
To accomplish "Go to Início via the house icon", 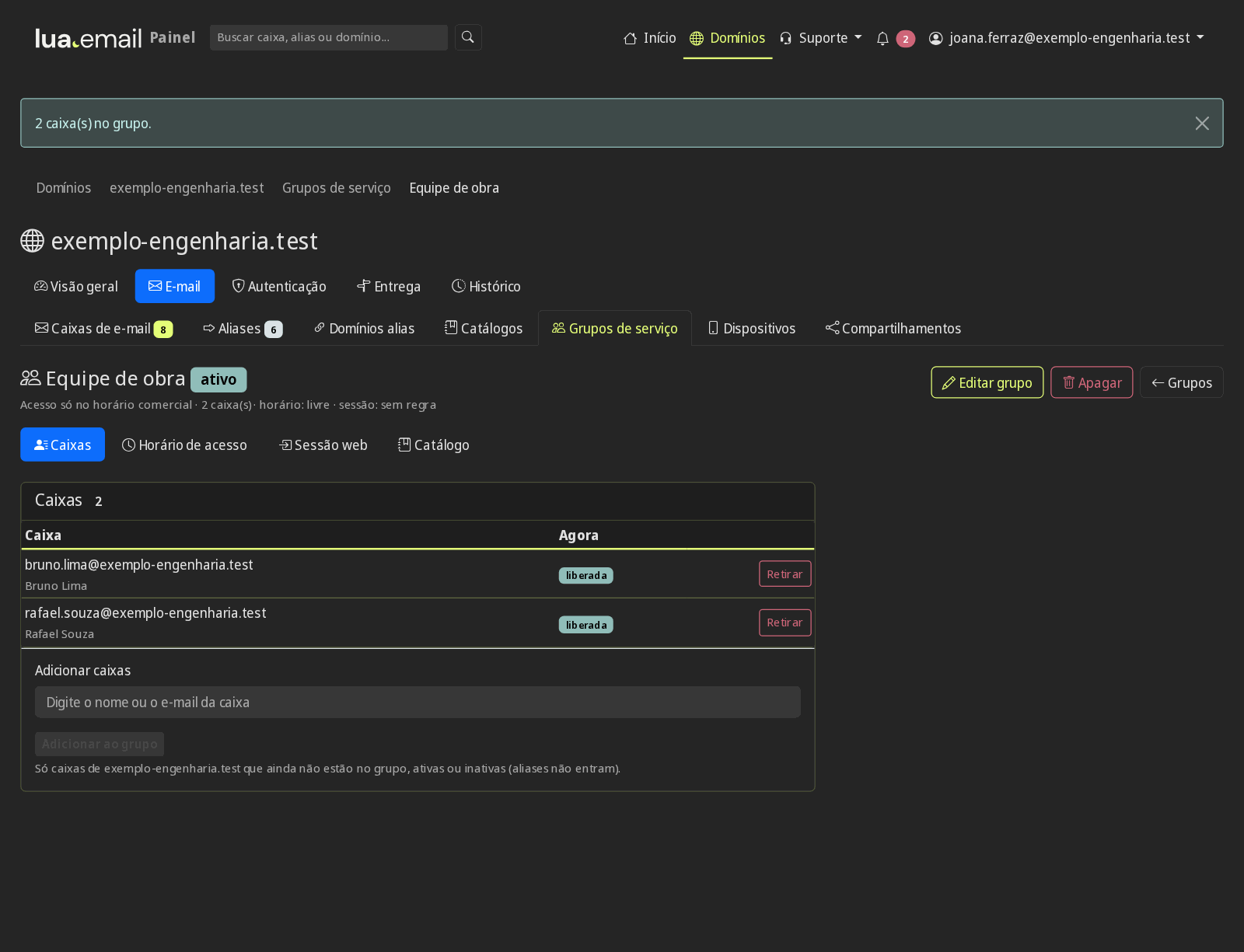I will [650, 38].
